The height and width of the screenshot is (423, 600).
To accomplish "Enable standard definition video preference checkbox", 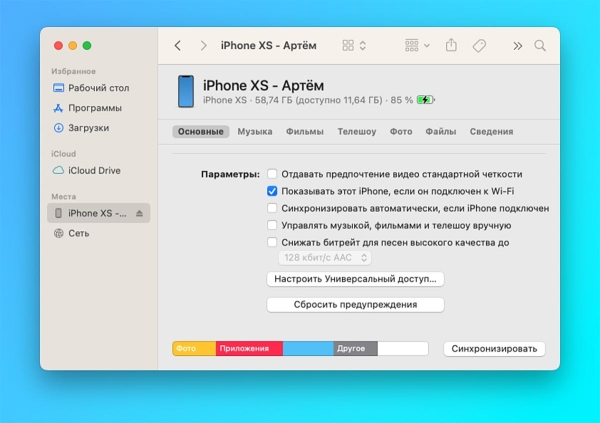I will click(272, 174).
